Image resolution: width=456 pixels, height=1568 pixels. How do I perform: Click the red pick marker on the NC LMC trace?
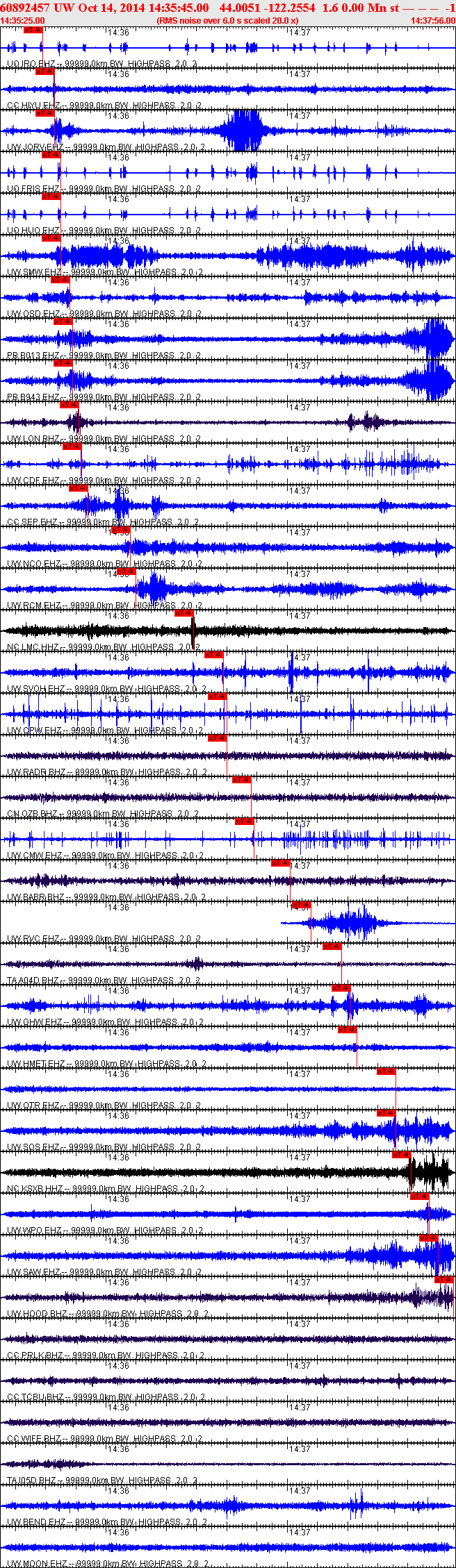pyautogui.click(x=184, y=613)
